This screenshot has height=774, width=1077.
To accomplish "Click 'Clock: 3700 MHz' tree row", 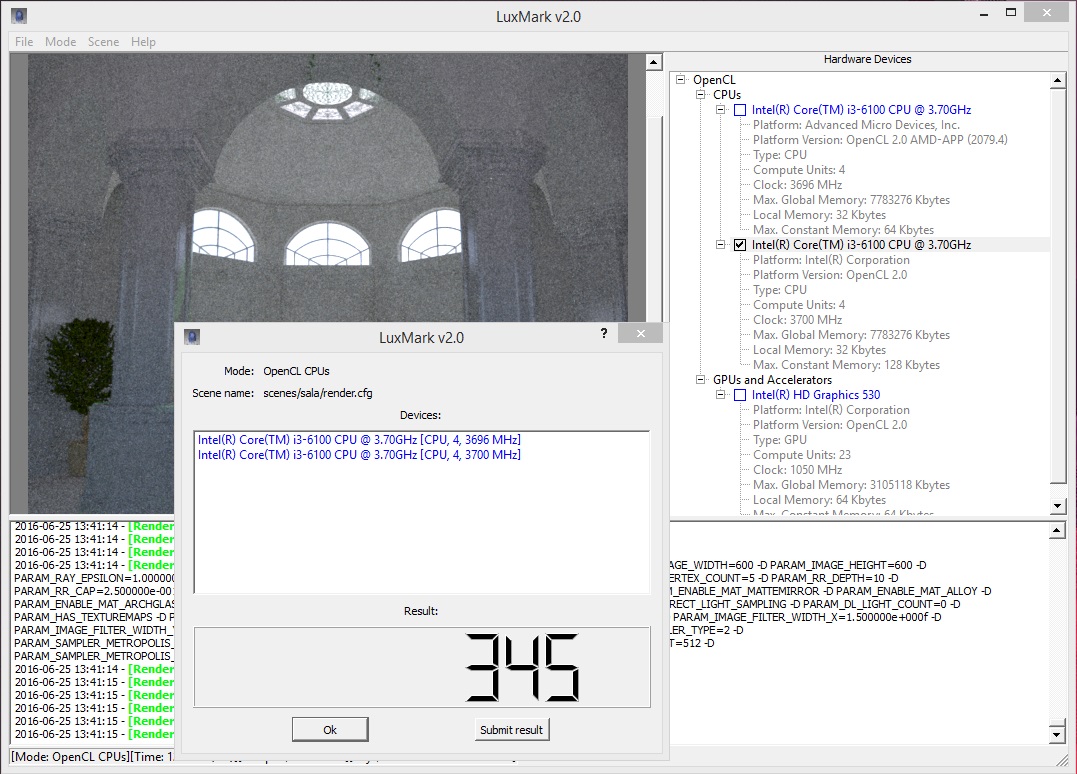I will point(797,320).
